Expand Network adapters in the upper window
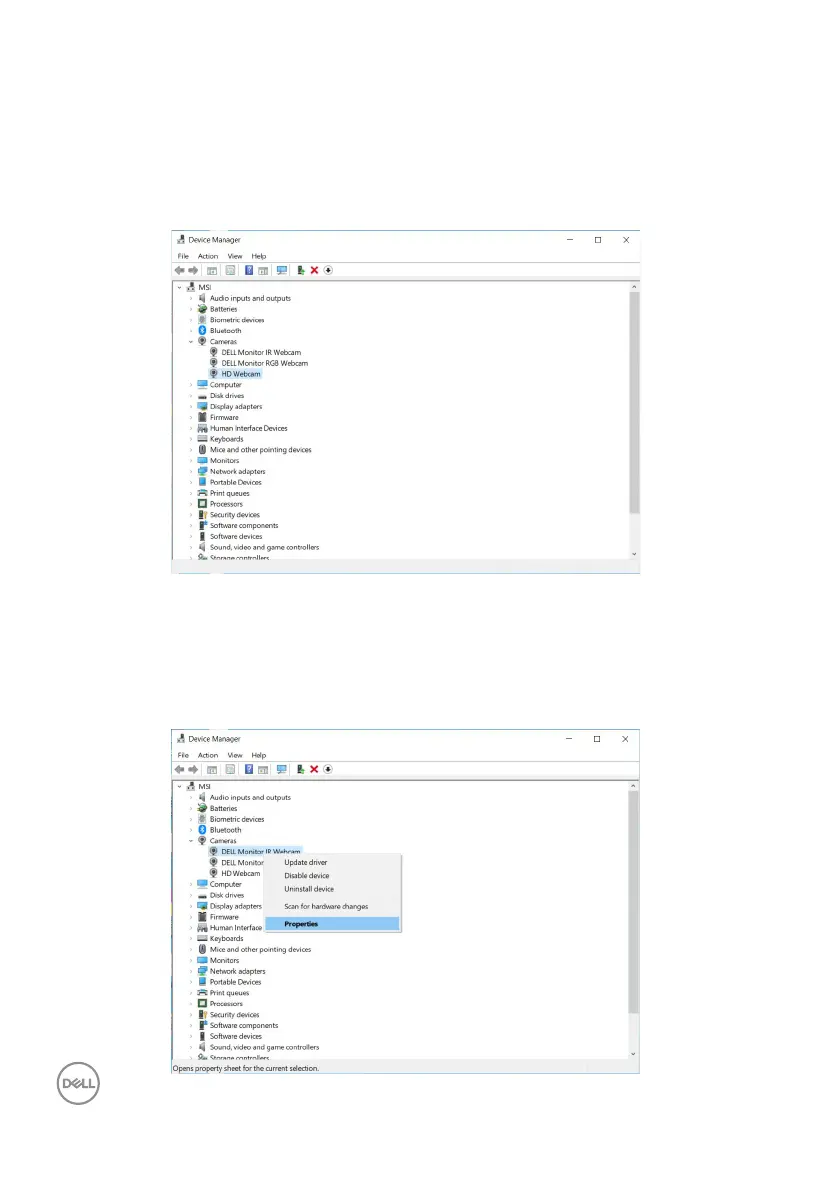 (x=191, y=471)
